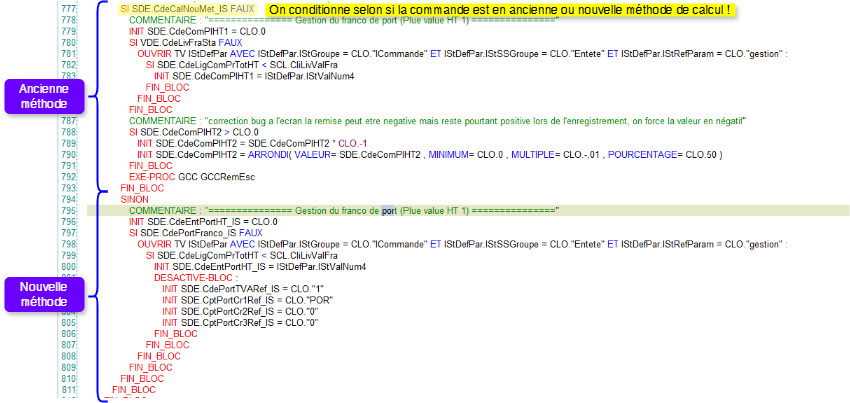Click the "INIT SDE.CdeComPIHT1 = CLO.0" line
This screenshot has height=403, width=850.
pyautogui.click(x=184, y=32)
